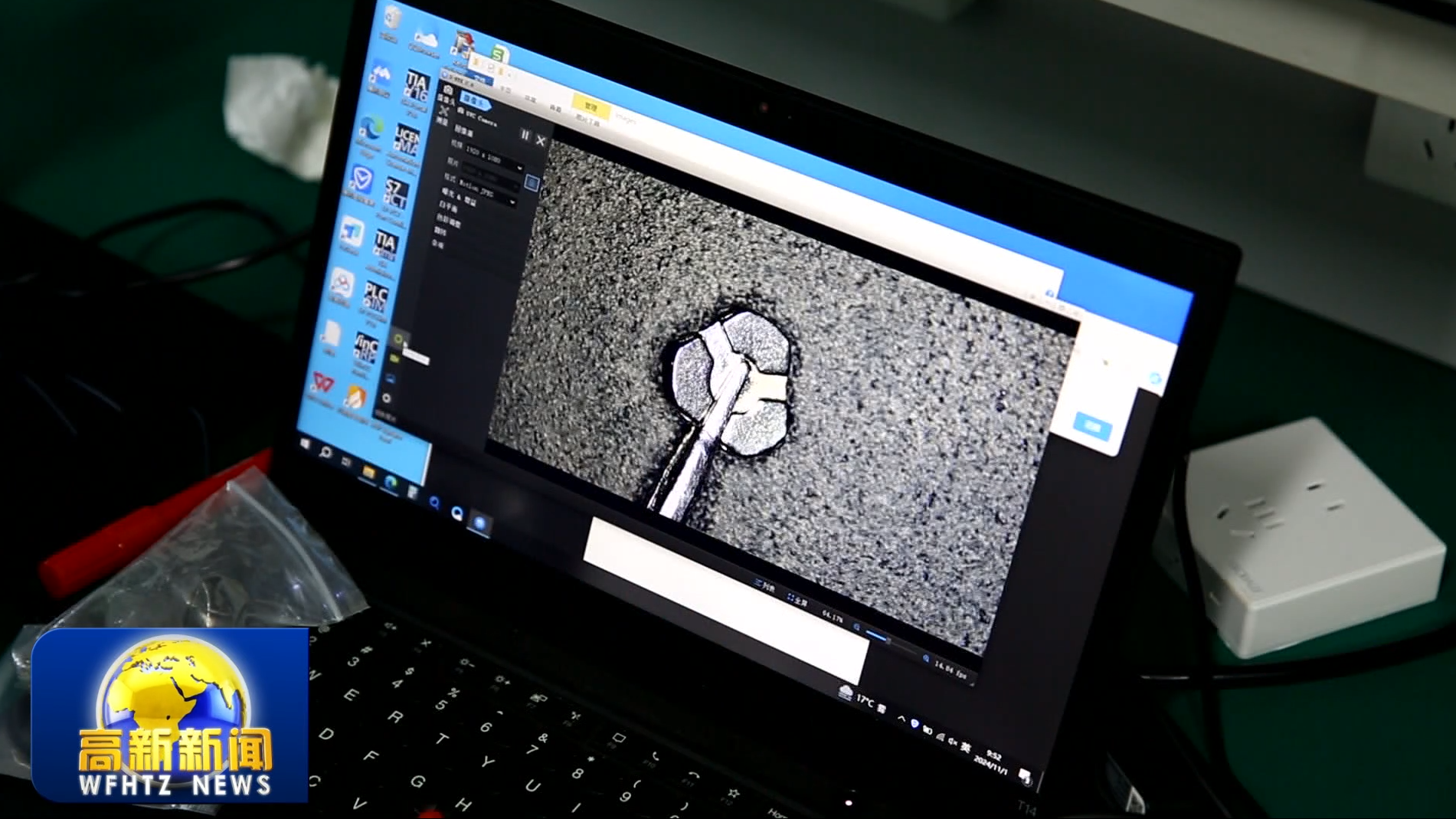Open the green S spreadsheet desktop icon
This screenshot has height=819, width=1456.
(x=499, y=54)
